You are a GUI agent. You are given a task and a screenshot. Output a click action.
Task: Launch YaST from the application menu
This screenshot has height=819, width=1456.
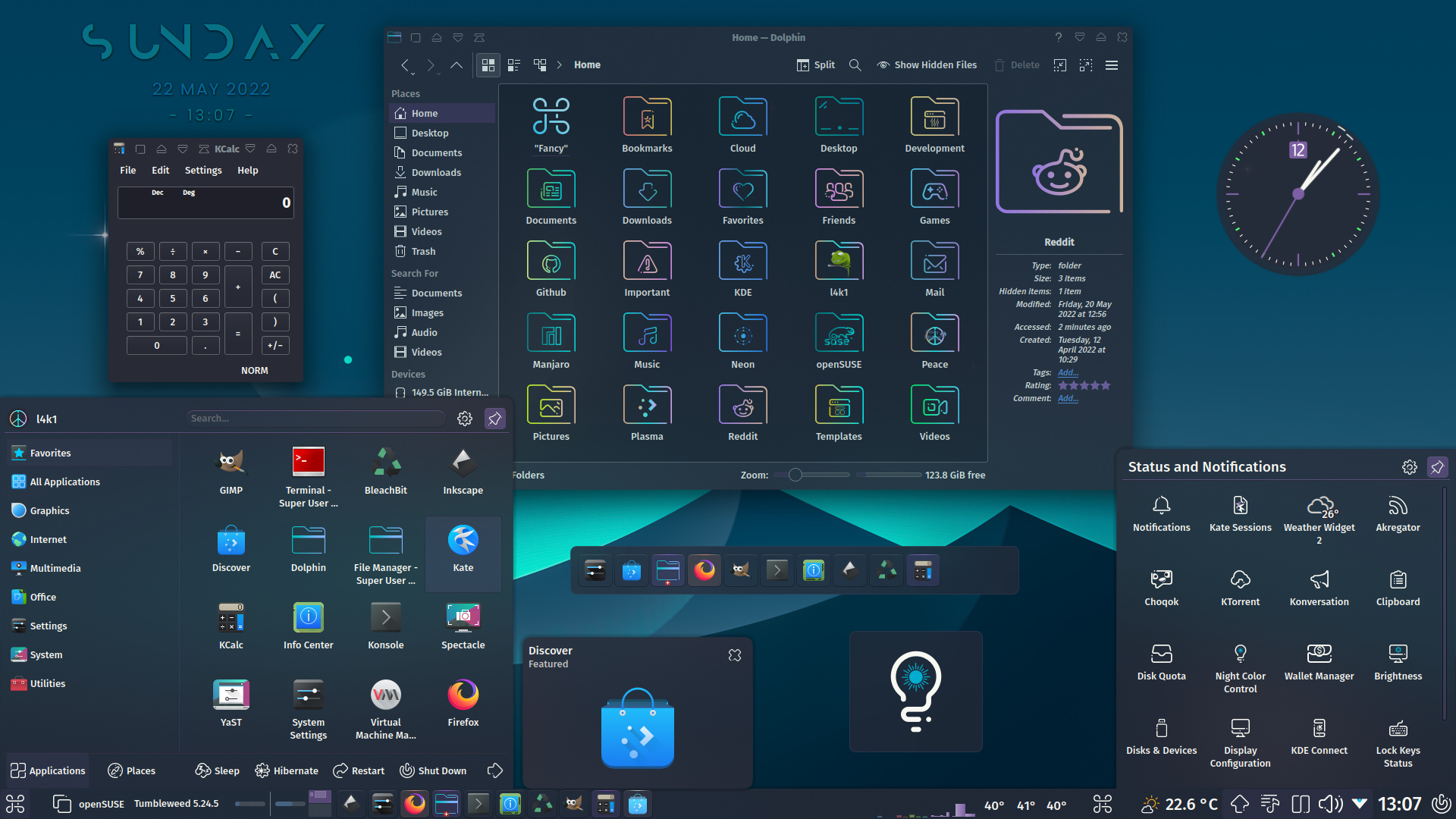point(231,703)
